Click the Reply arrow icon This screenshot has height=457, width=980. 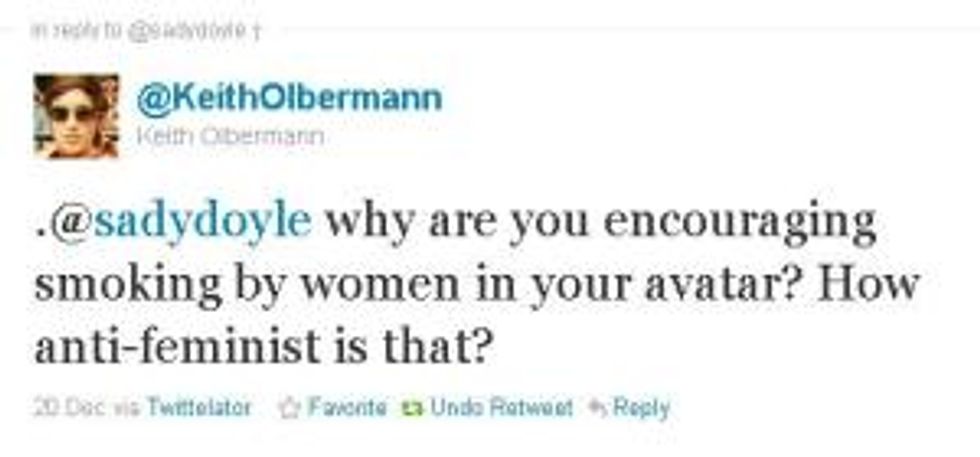tap(599, 408)
